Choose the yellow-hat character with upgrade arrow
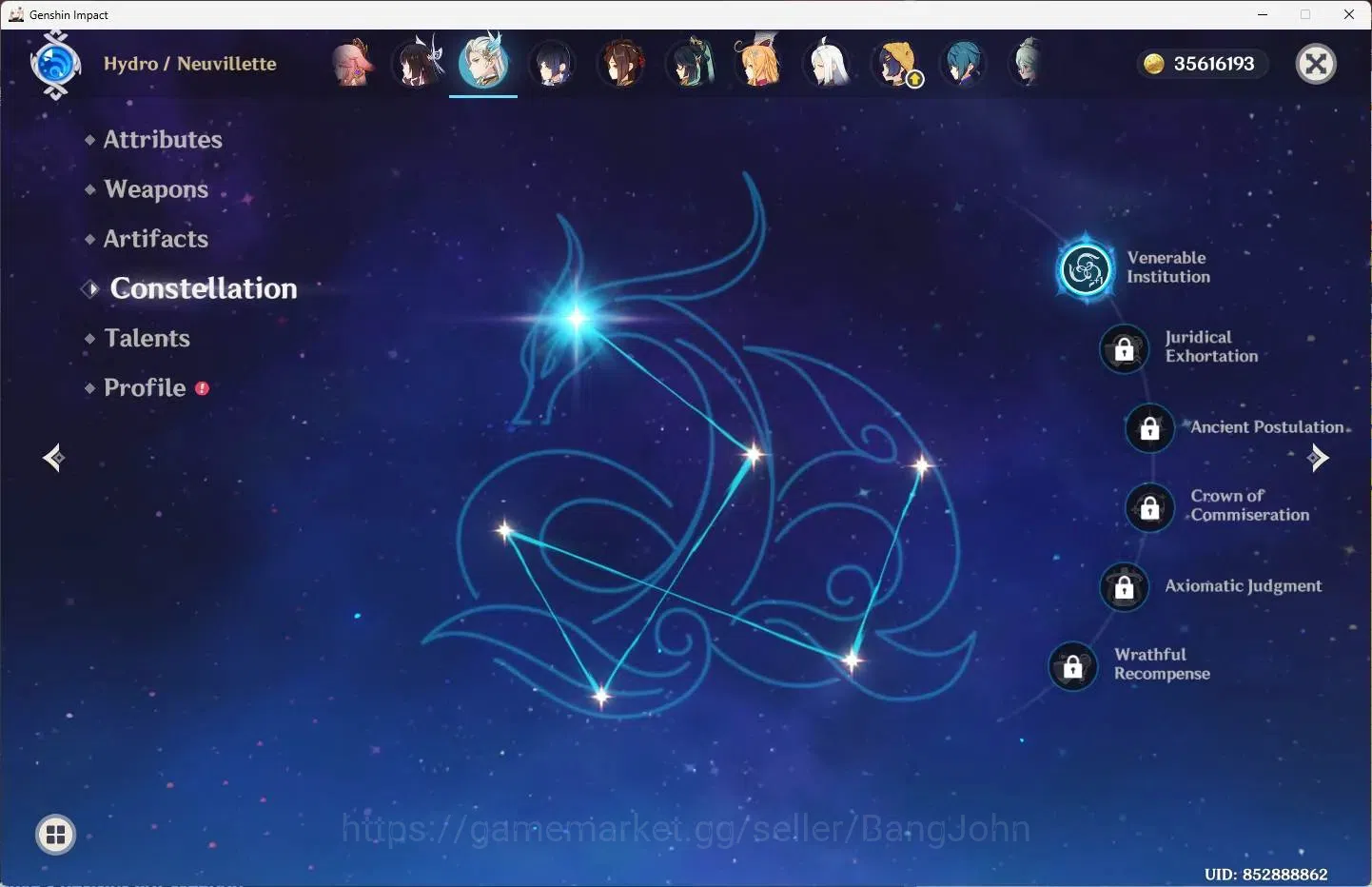Screen dimensions: 1372x887 (x=897, y=65)
